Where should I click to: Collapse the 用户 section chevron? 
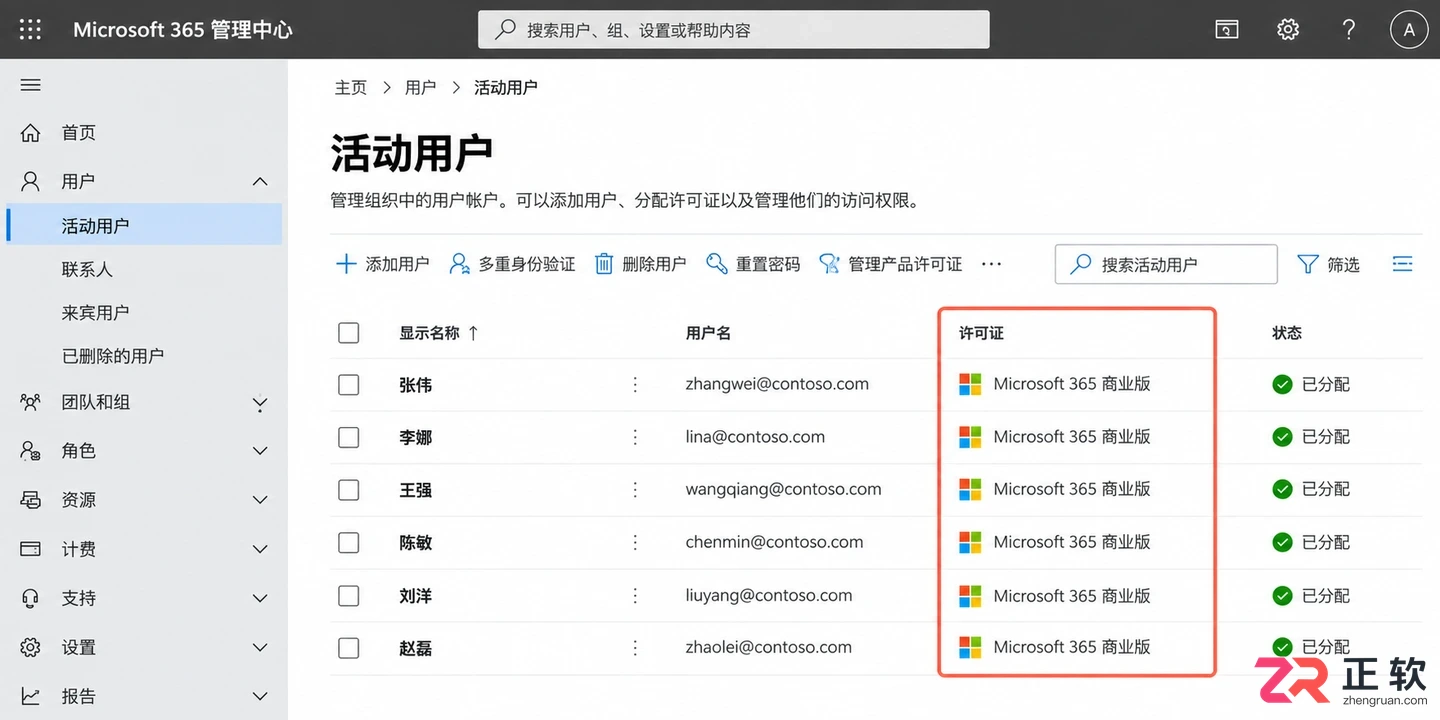(260, 181)
